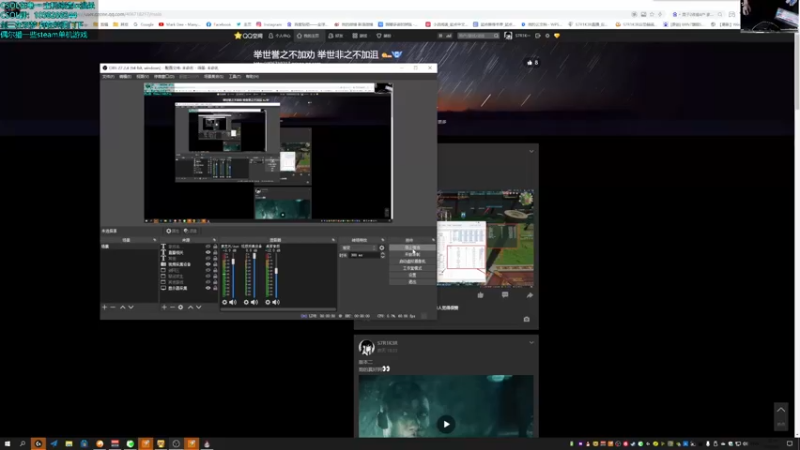Open the OBS Studio icon on the Windows taskbar
The image size is (800, 450).
tap(176, 443)
